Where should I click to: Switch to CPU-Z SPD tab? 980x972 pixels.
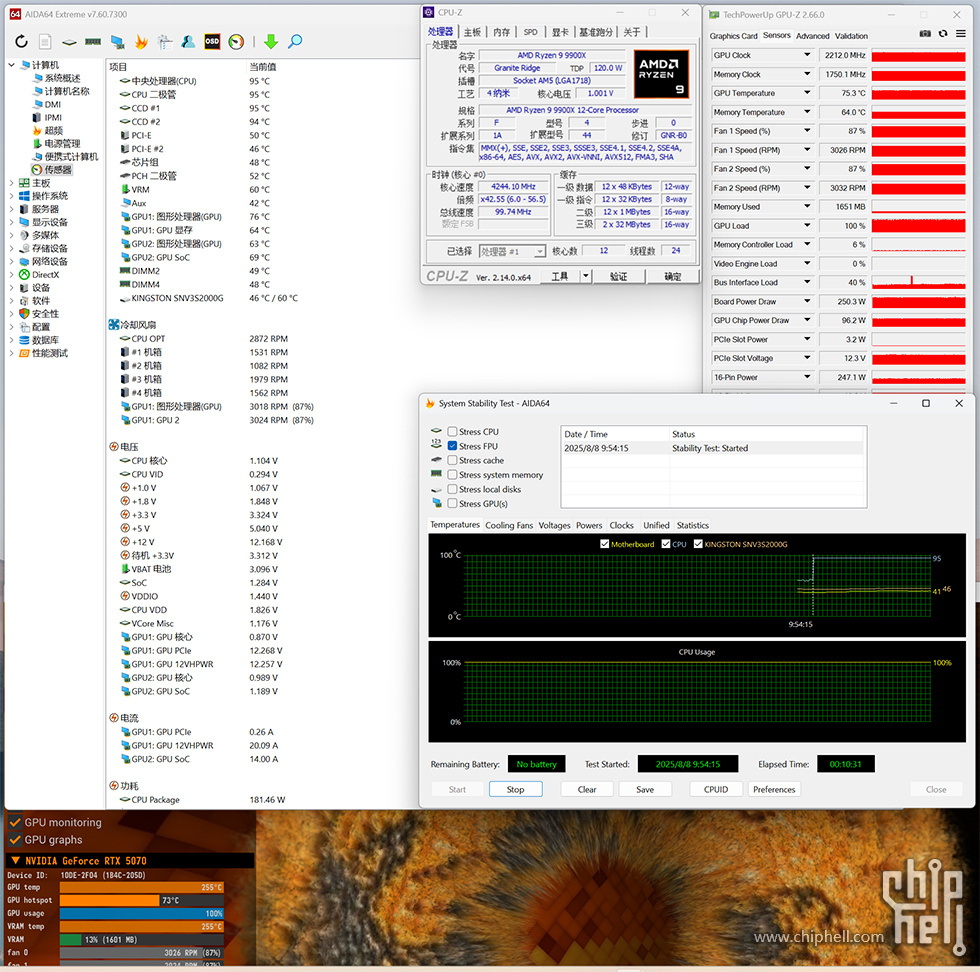point(531,32)
